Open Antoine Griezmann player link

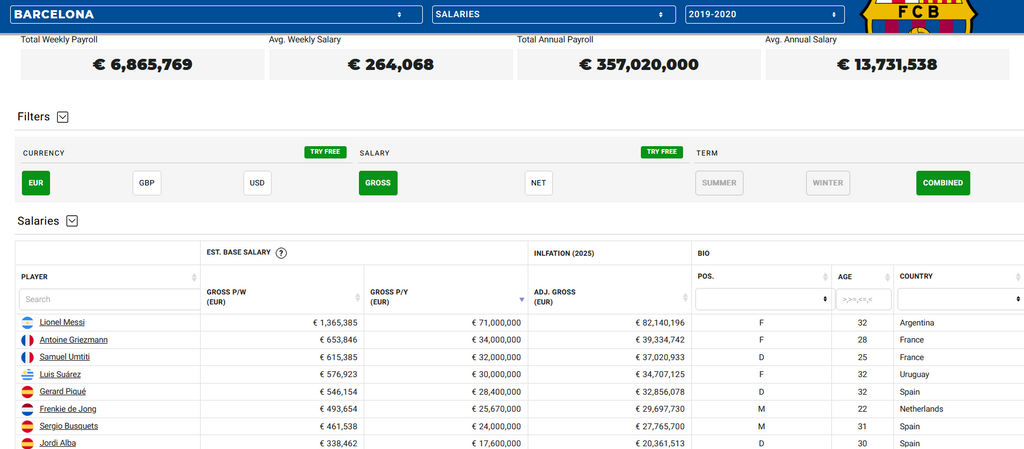(74, 340)
